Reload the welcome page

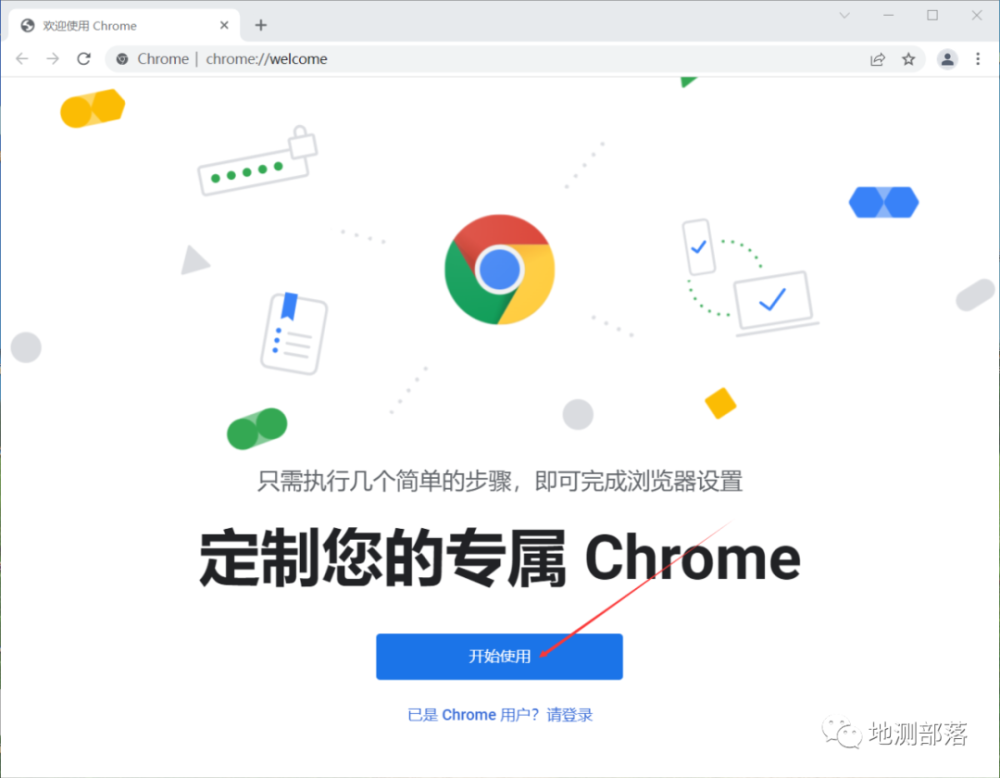(84, 59)
